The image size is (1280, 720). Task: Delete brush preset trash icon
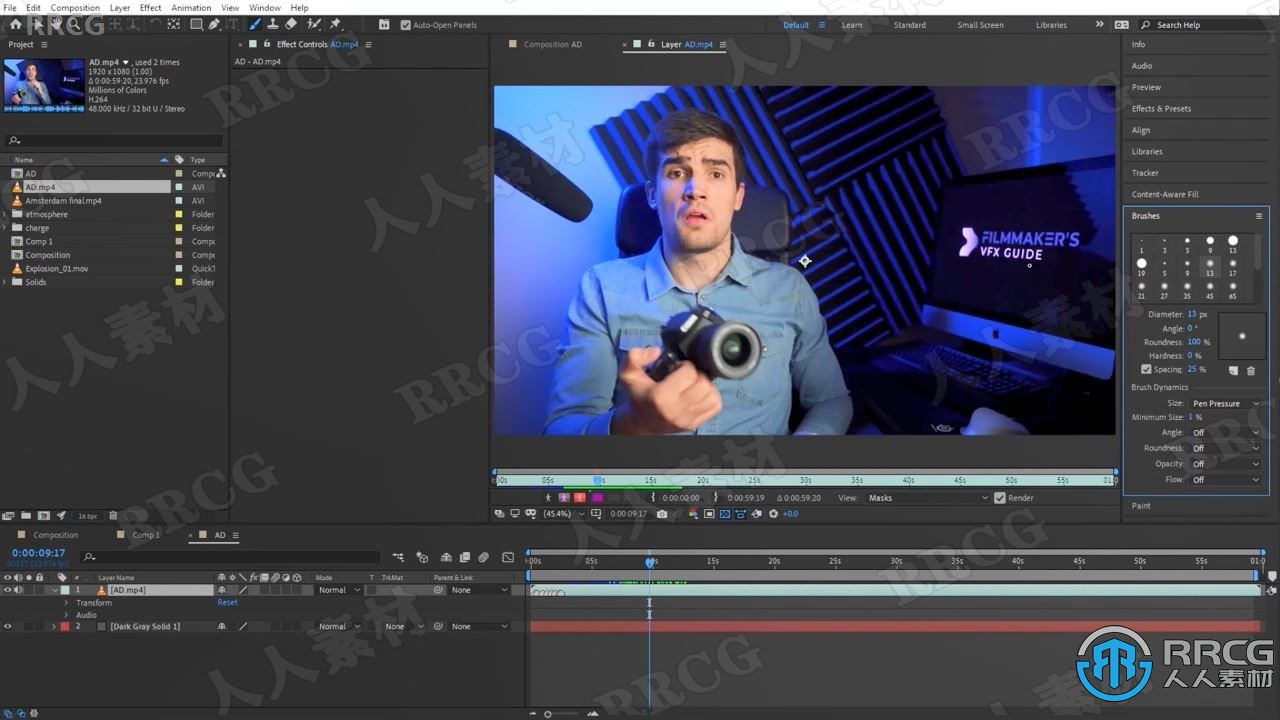tap(1250, 370)
